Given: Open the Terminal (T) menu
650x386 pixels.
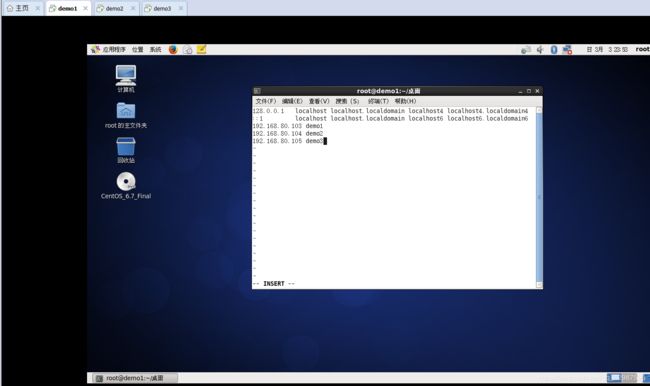Looking at the screenshot, I should coord(378,101).
